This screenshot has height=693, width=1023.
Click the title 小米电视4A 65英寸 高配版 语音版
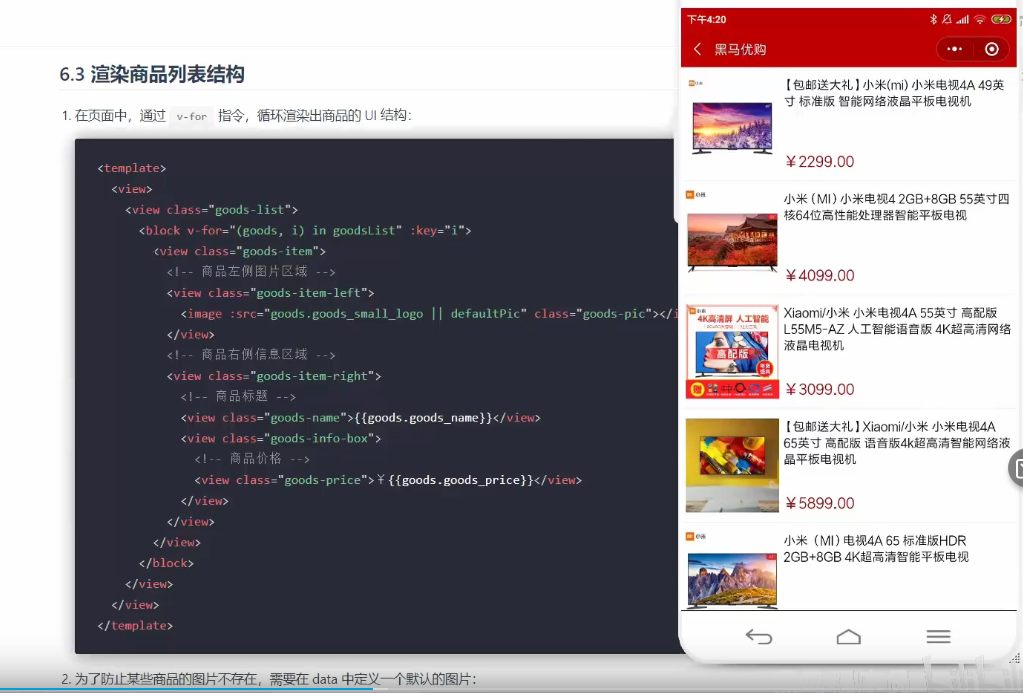(x=896, y=443)
